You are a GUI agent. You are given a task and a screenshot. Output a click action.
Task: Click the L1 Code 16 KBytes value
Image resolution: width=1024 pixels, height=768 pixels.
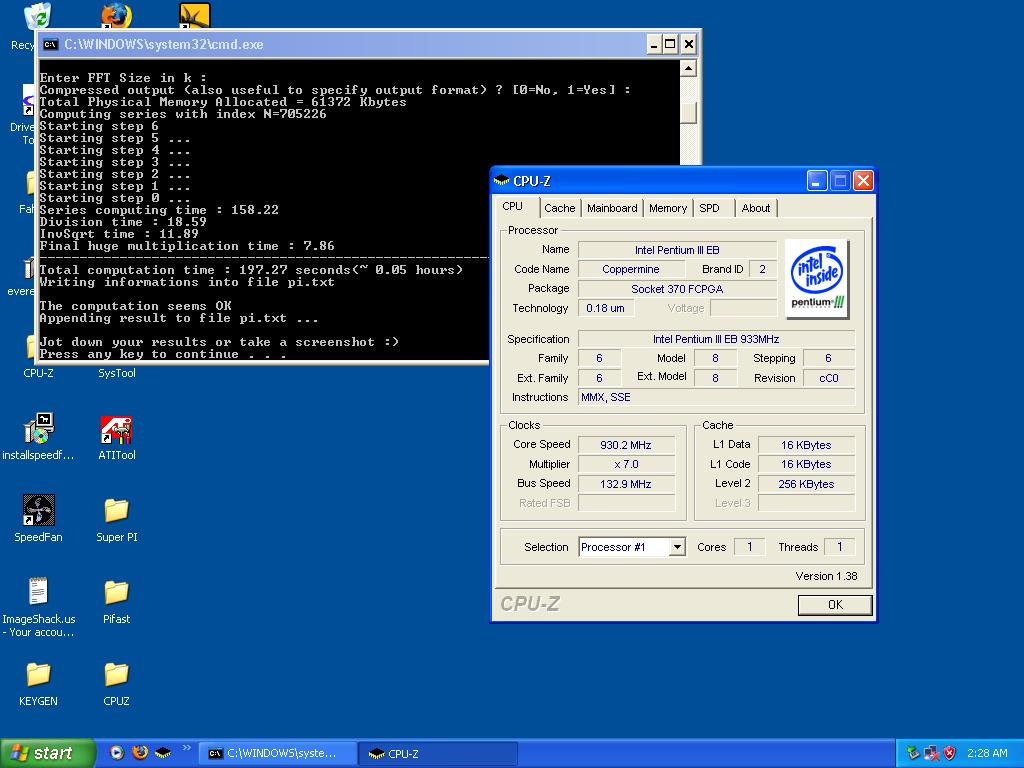[x=806, y=464]
